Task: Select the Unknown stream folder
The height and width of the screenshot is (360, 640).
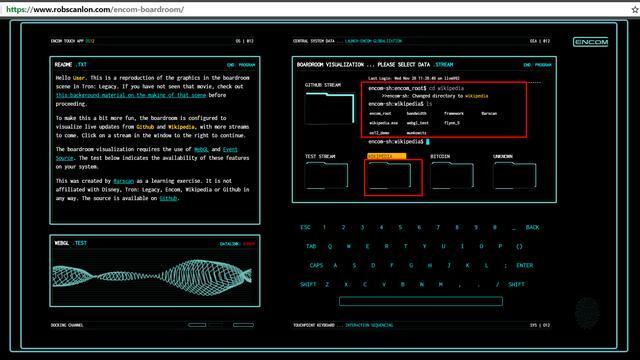Action: click(515, 176)
